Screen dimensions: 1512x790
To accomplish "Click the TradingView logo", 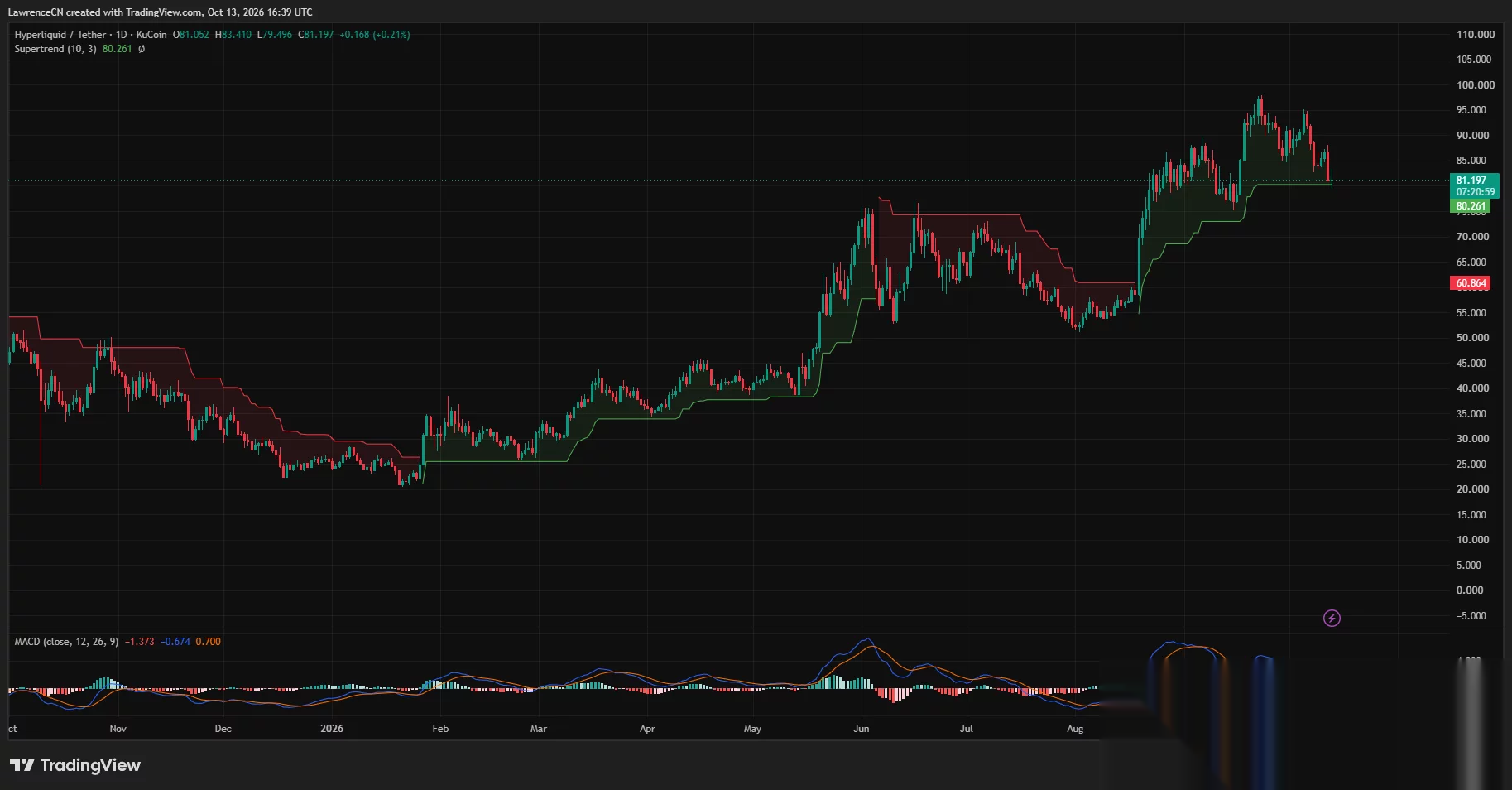I will point(75,765).
